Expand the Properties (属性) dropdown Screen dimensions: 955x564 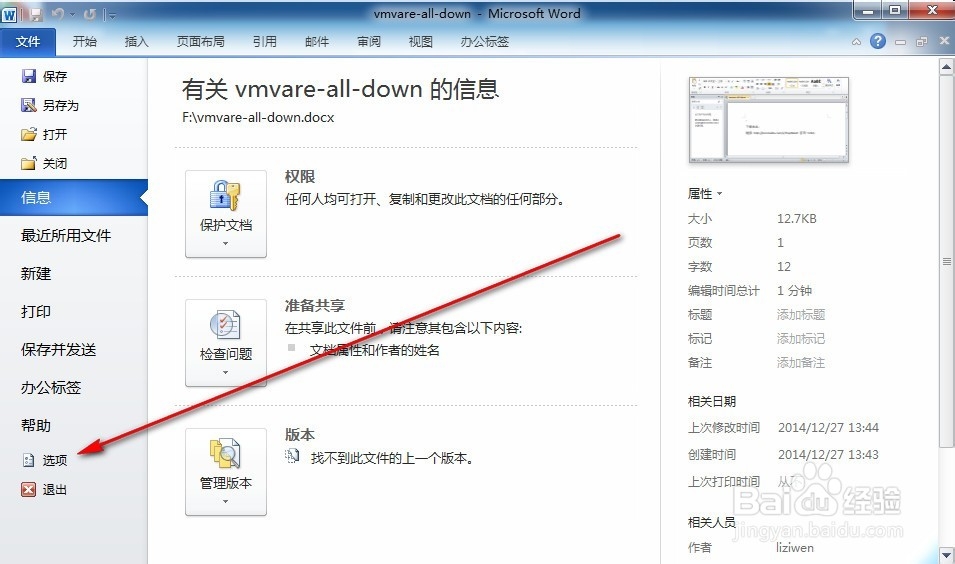[705, 194]
